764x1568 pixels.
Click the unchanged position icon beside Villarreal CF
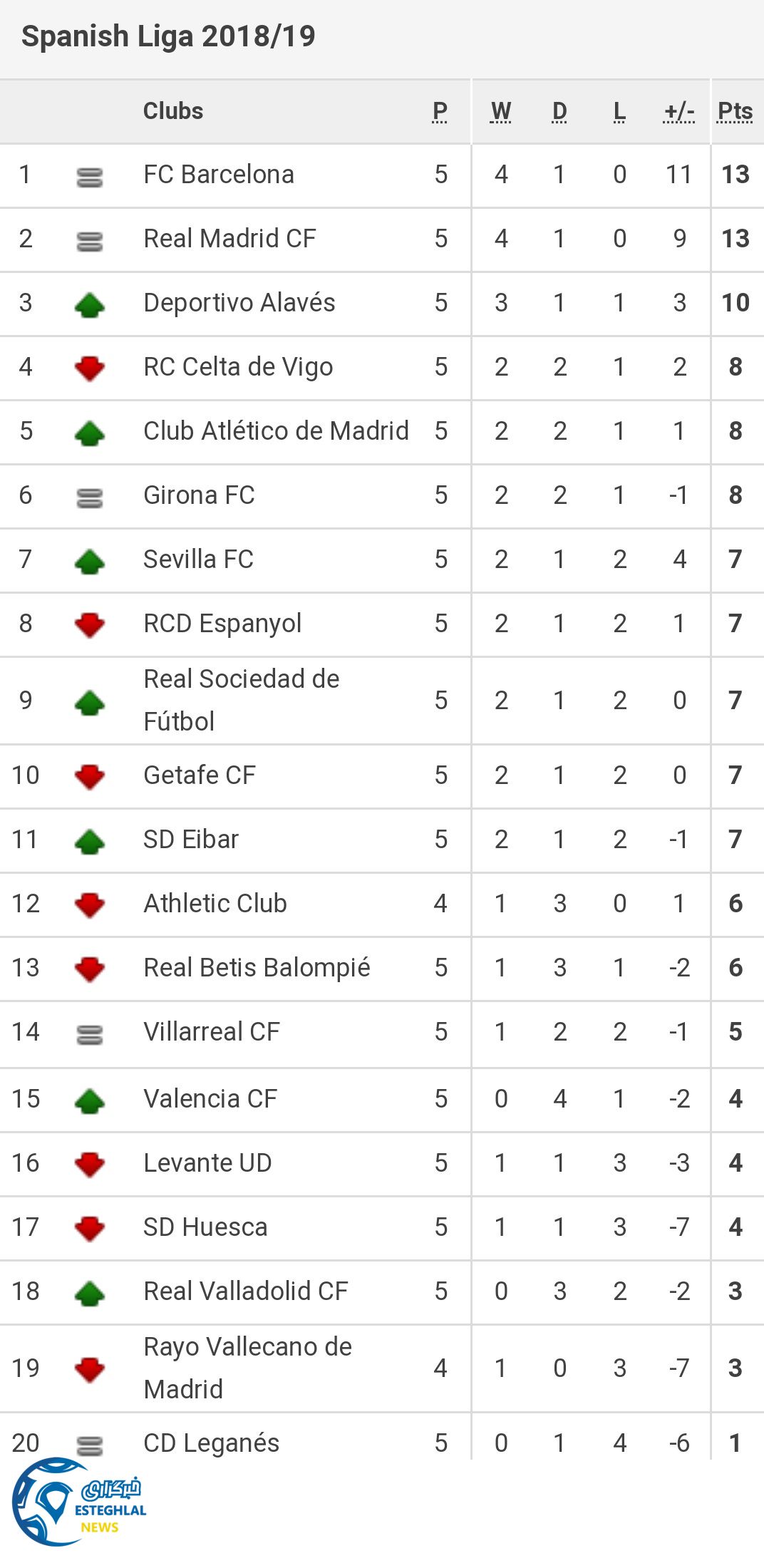click(x=90, y=1034)
